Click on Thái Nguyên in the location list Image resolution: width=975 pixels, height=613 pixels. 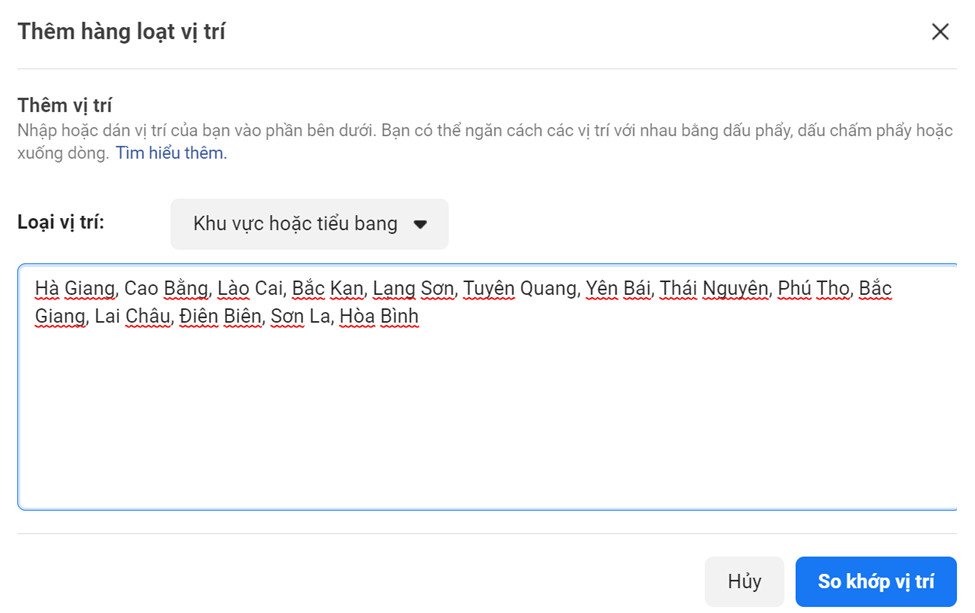tap(713, 288)
